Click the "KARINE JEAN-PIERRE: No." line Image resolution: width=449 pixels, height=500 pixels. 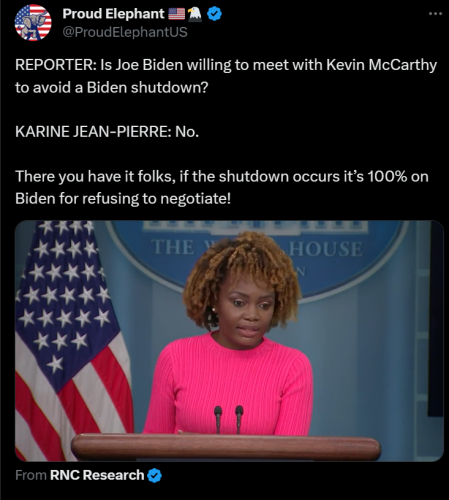pos(107,132)
